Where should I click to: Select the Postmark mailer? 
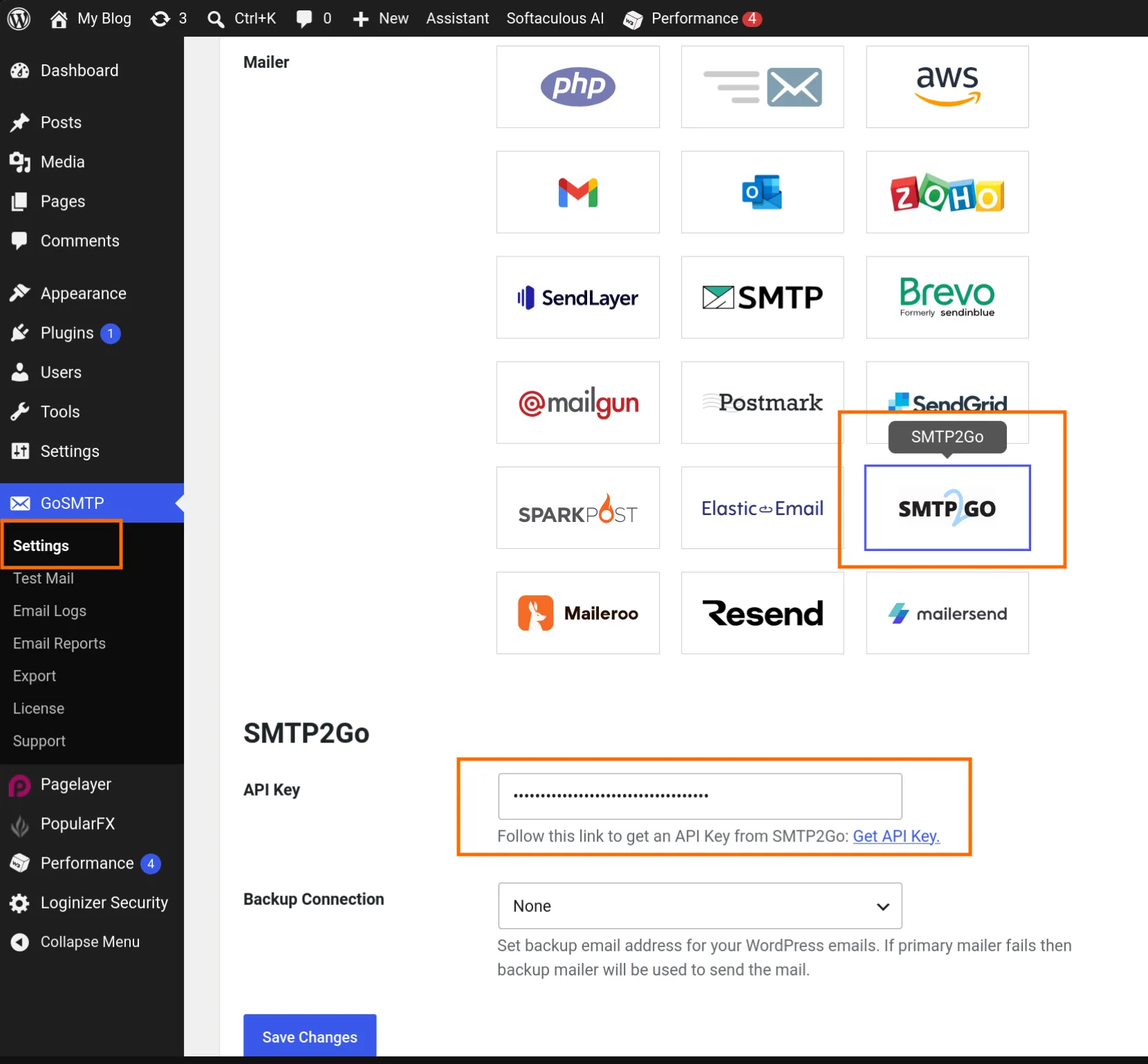pos(762,402)
